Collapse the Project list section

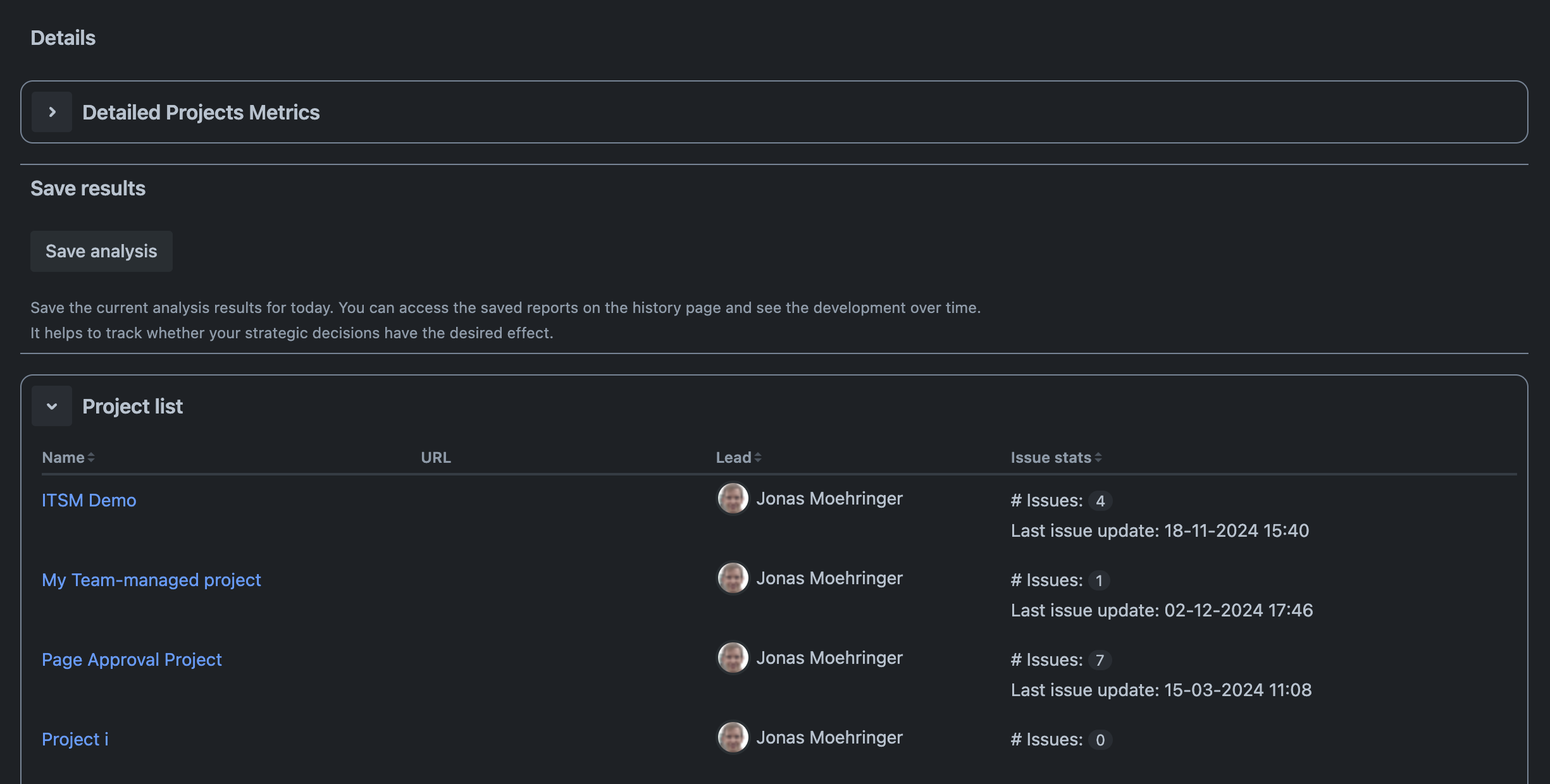click(x=52, y=406)
